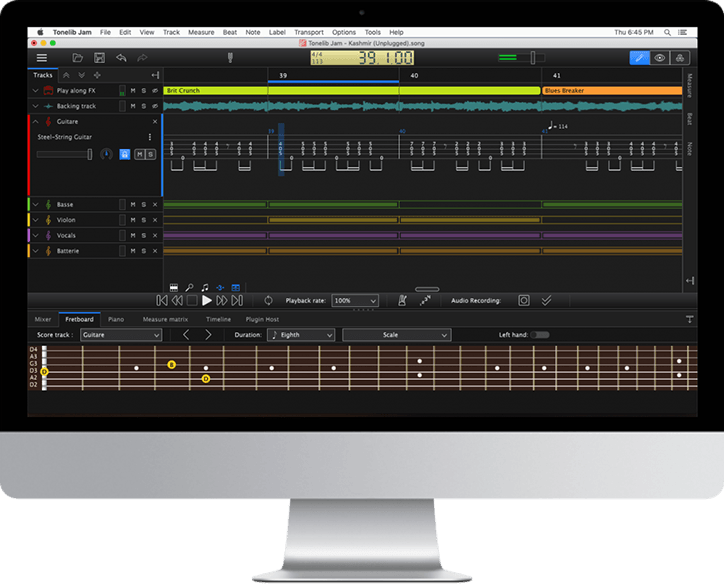
Task: Mute the Basse track
Action: click(133, 205)
